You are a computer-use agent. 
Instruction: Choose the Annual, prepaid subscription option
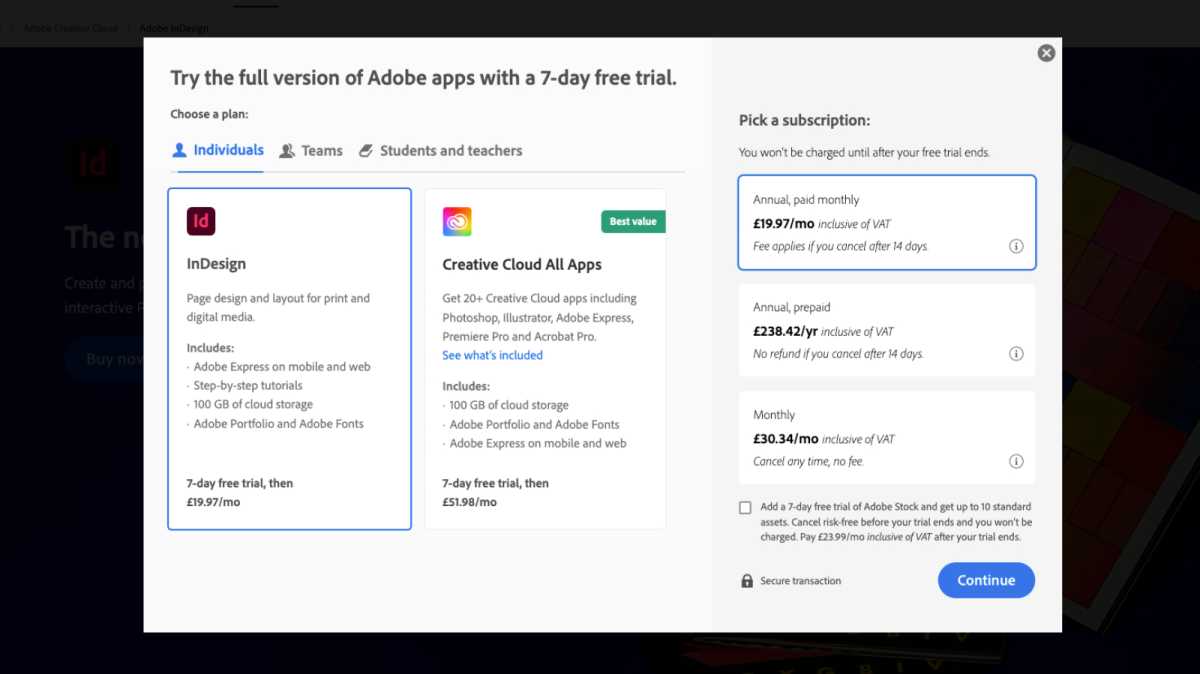(887, 330)
